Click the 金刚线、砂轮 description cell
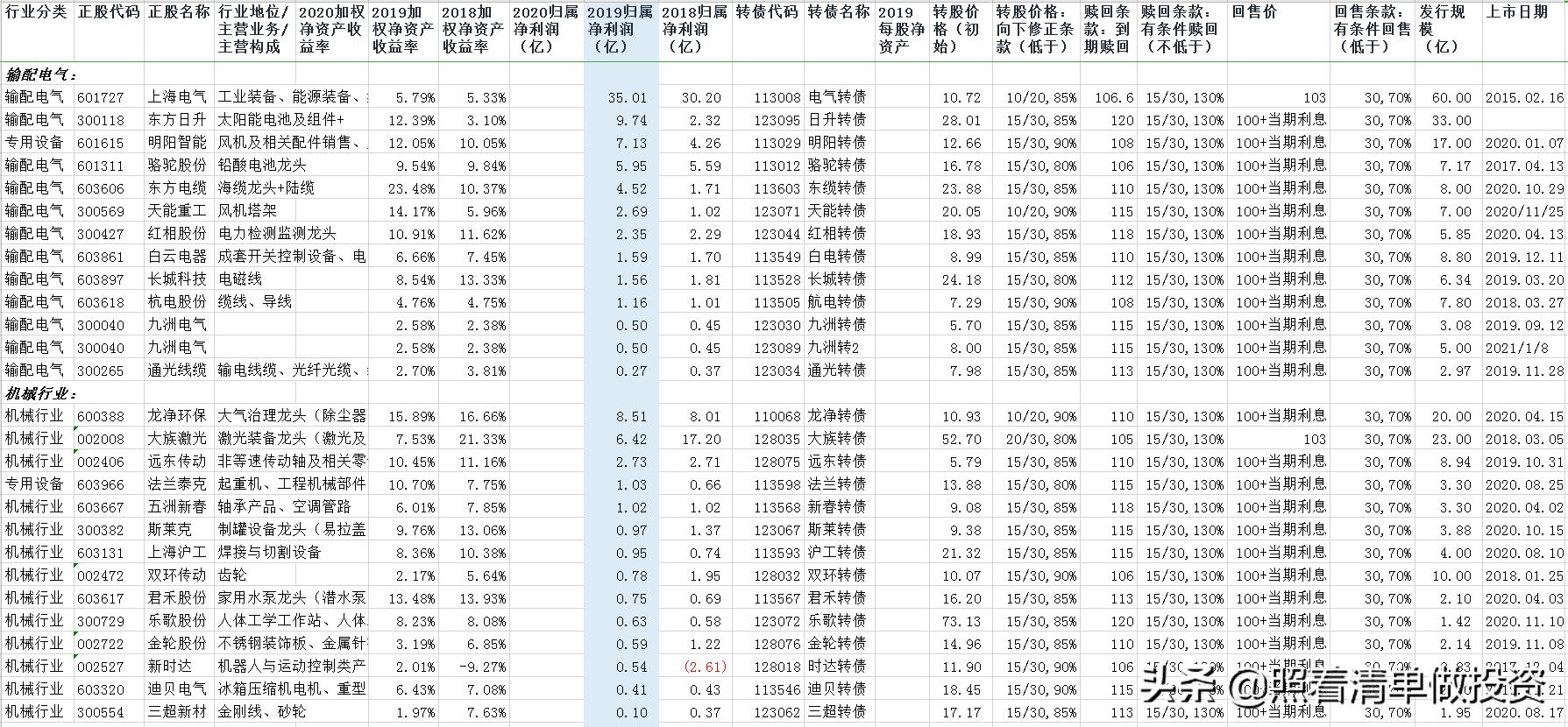1568x727 pixels. [x=262, y=712]
